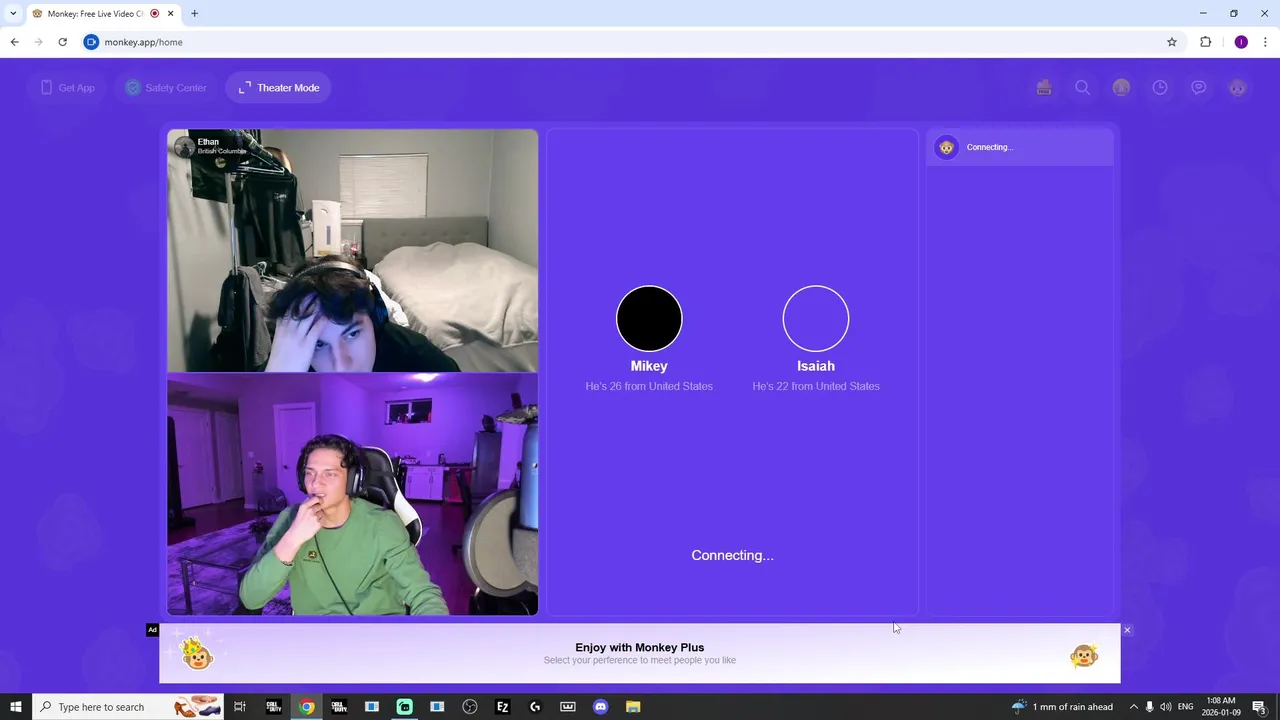Open Logitech G HUB taskbar icon
The image size is (1280, 720).
pos(535,707)
